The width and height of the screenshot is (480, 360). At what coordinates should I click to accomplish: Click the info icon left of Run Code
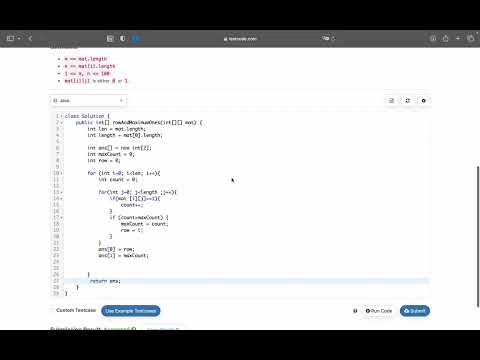coord(355,311)
